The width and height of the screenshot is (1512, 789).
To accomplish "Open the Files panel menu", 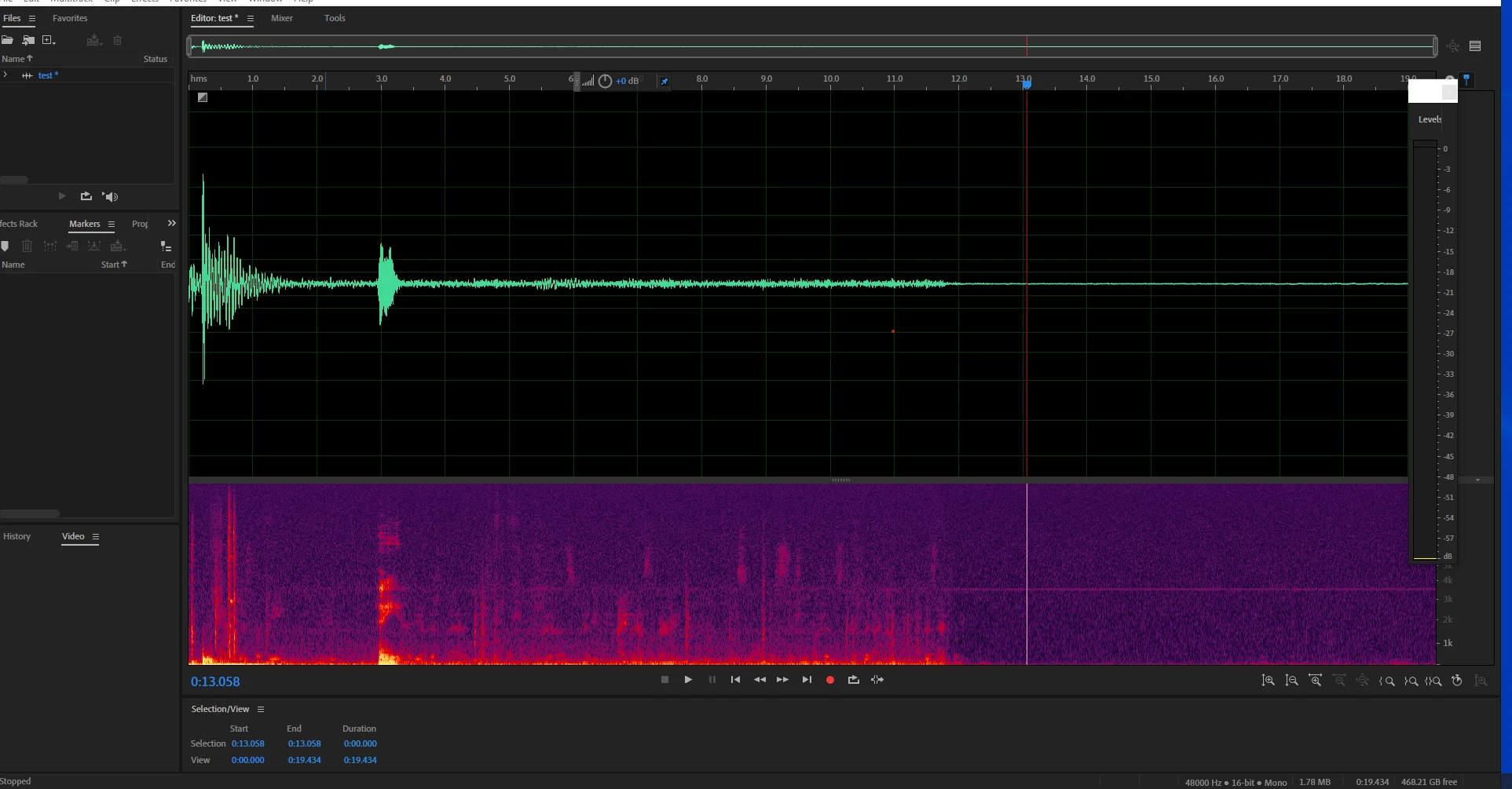I will point(32,18).
